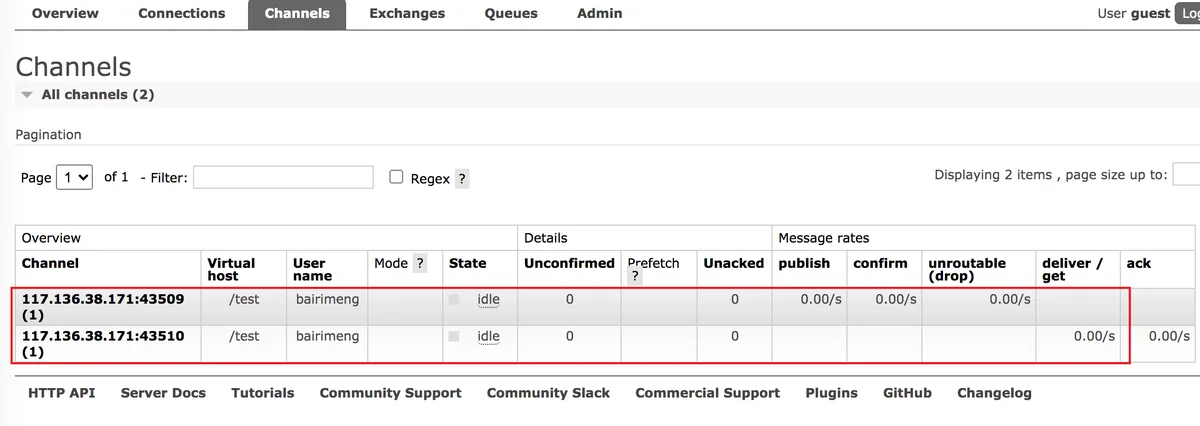Click the Prefetch column help icon

pos(635,277)
